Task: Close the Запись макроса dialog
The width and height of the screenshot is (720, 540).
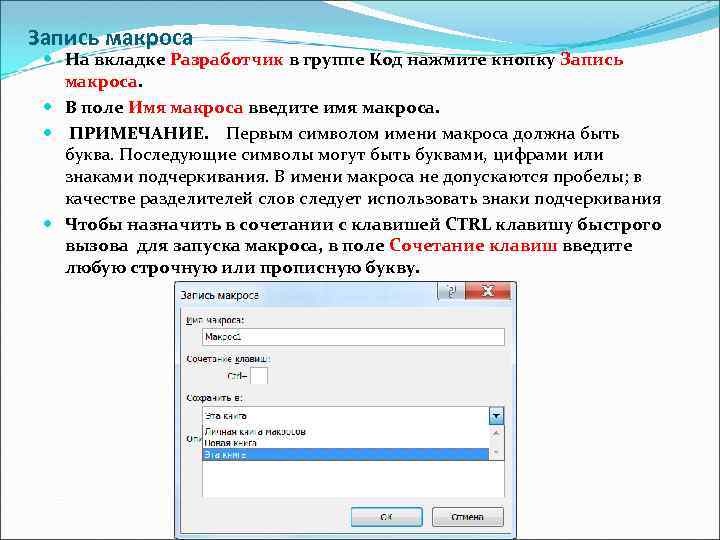Action: (488, 291)
